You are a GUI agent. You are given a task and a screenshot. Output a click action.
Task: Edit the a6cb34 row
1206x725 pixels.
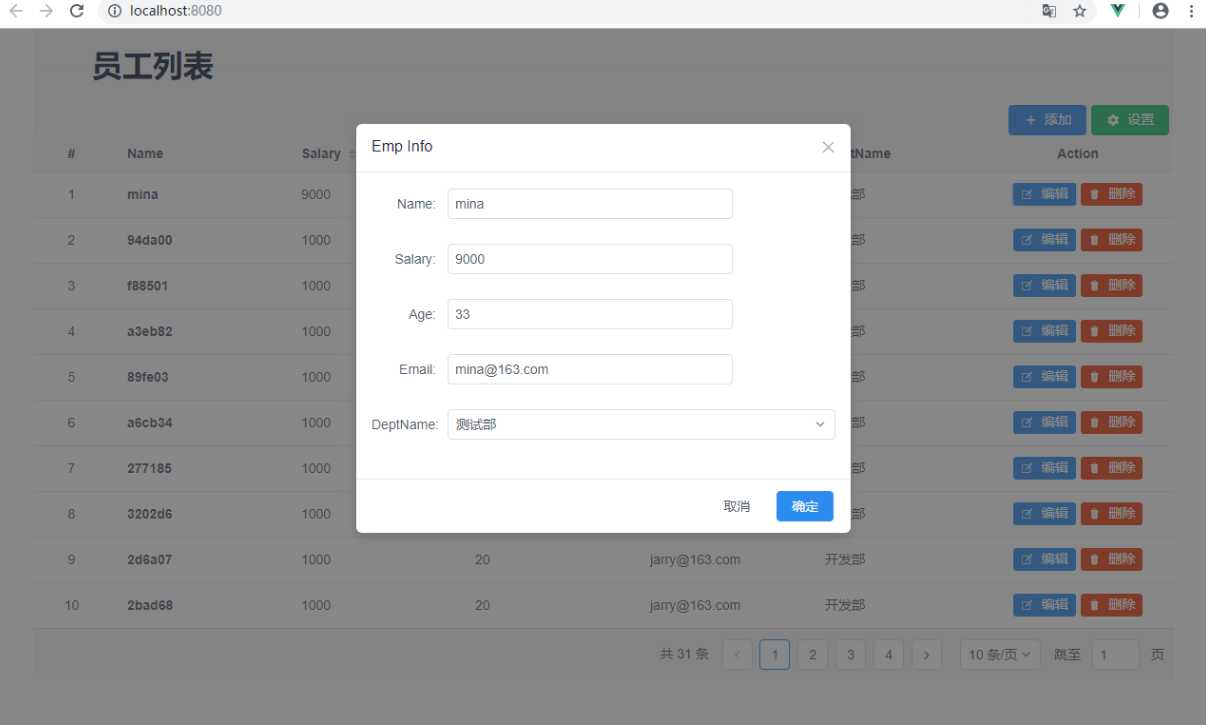(x=1044, y=422)
